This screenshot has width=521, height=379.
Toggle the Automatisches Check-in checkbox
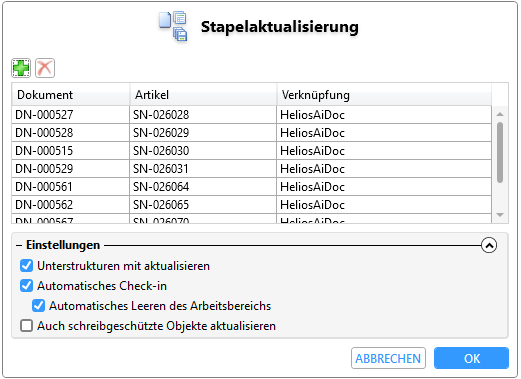(x=26, y=286)
